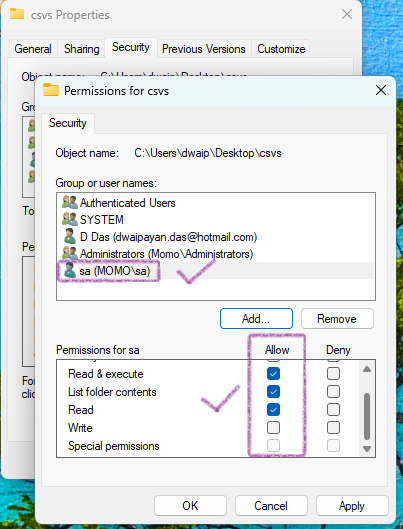Image resolution: width=403 pixels, height=529 pixels.
Task: Select Security tab in csvs Properties window
Action: click(131, 47)
